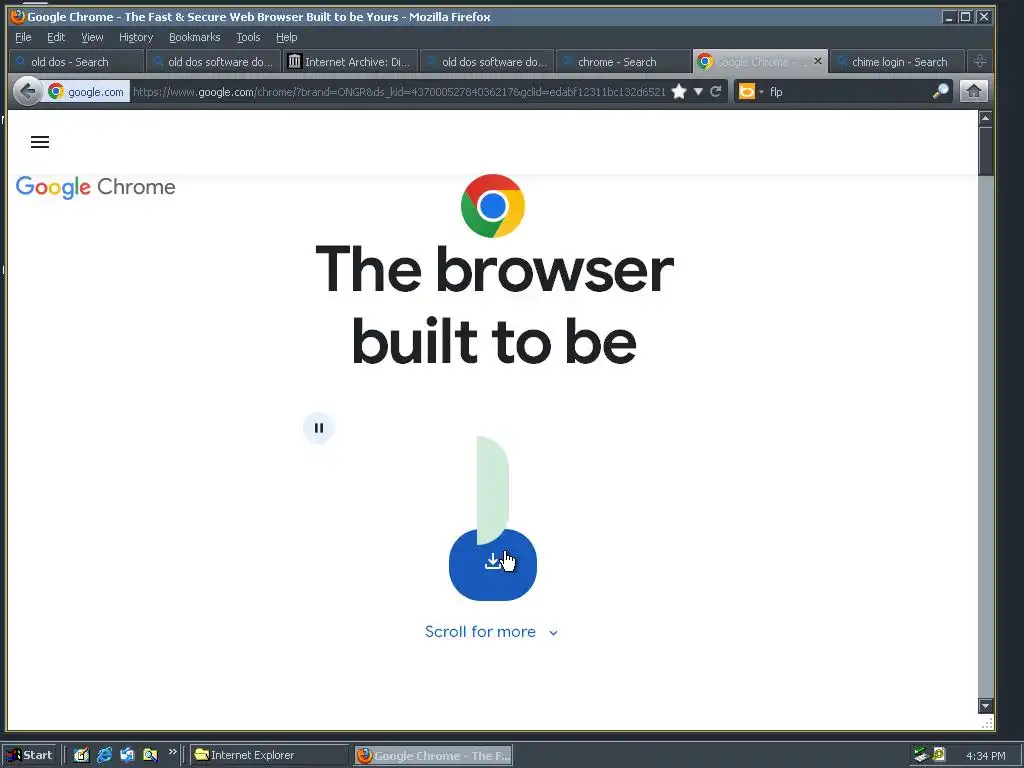Open the search engine selector dropdown

(x=750, y=91)
